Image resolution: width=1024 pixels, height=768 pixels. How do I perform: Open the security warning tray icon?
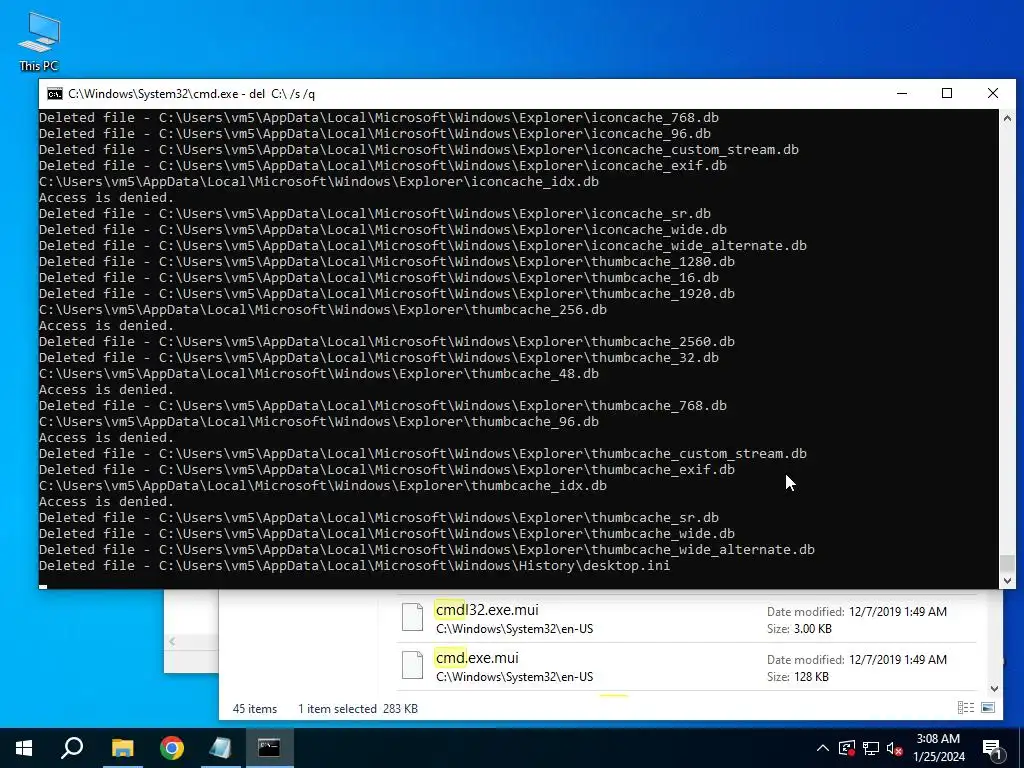coord(847,748)
